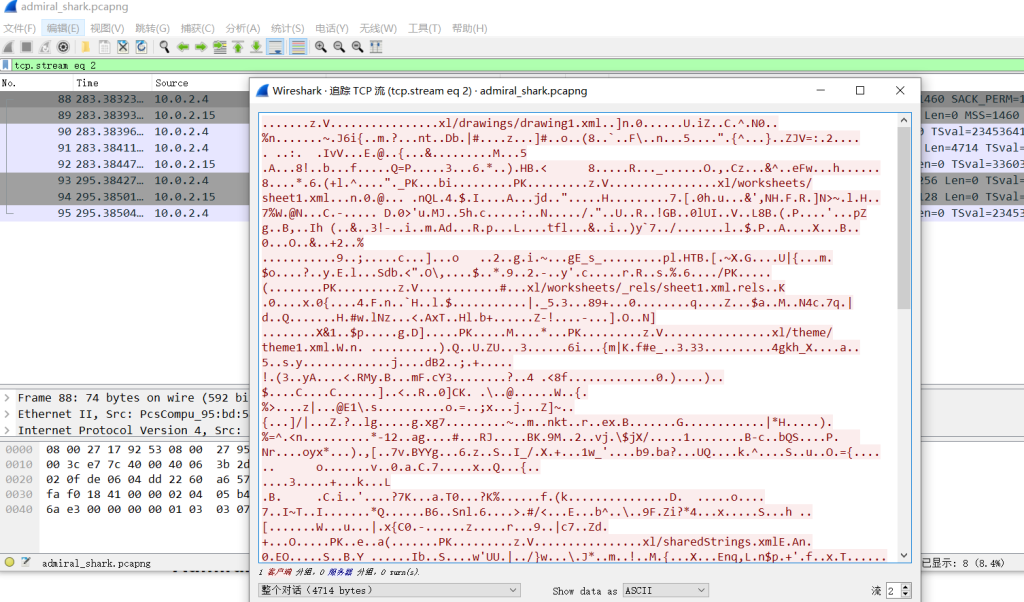
Task: Toggle auto-scroll during live capture
Action: click(x=275, y=47)
